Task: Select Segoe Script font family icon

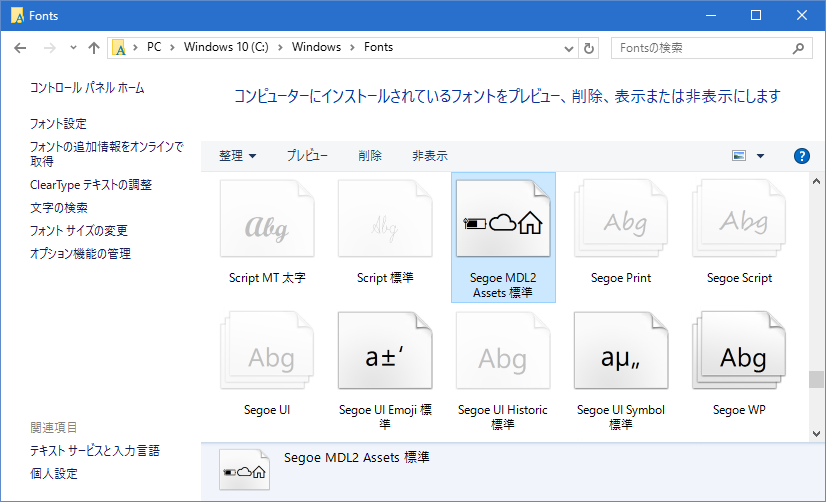Action: tap(739, 219)
